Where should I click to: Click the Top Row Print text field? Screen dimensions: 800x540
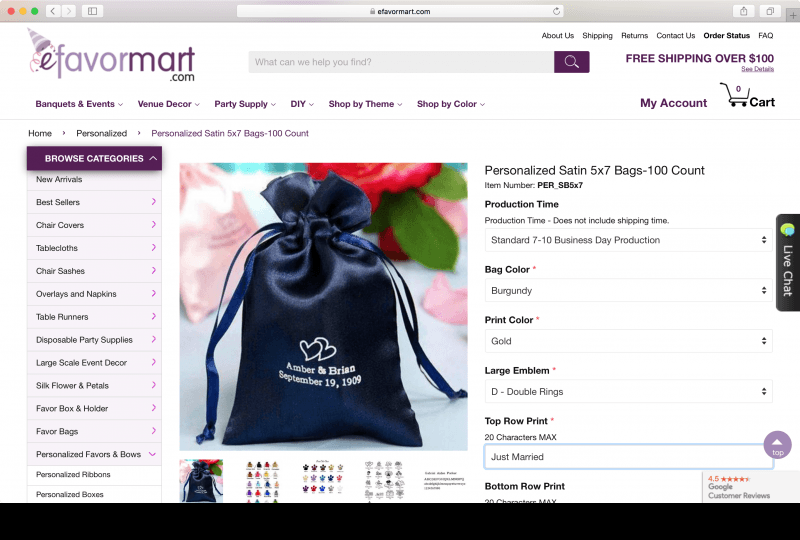(629, 457)
